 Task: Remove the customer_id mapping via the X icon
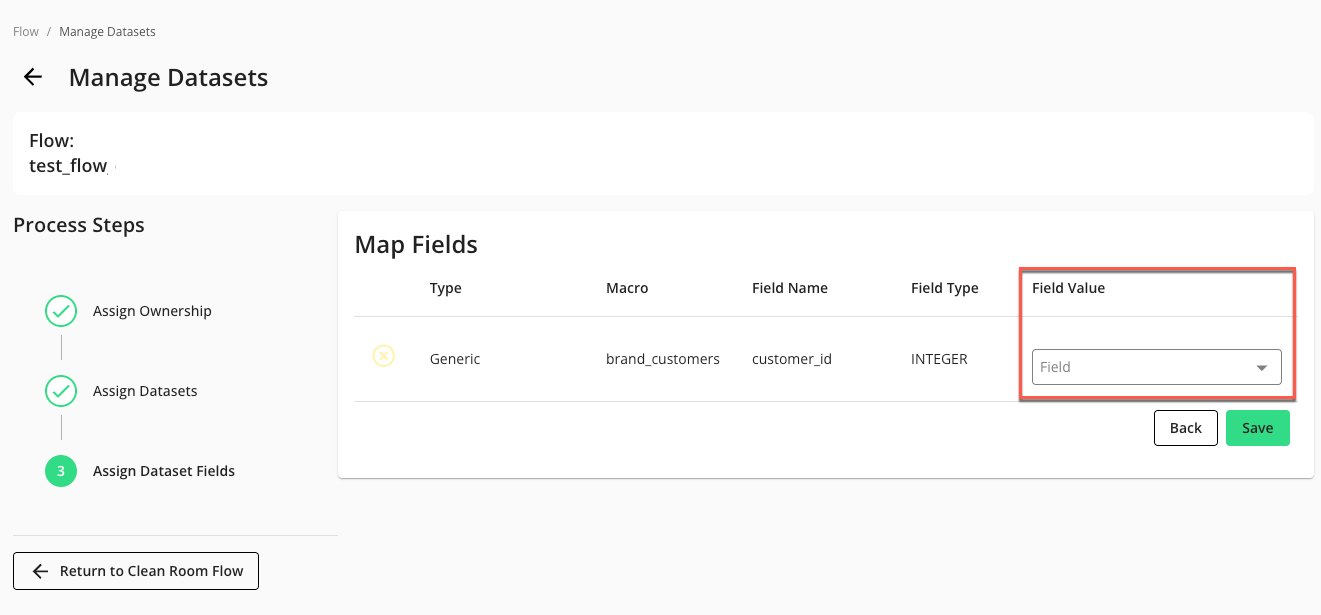(384, 356)
